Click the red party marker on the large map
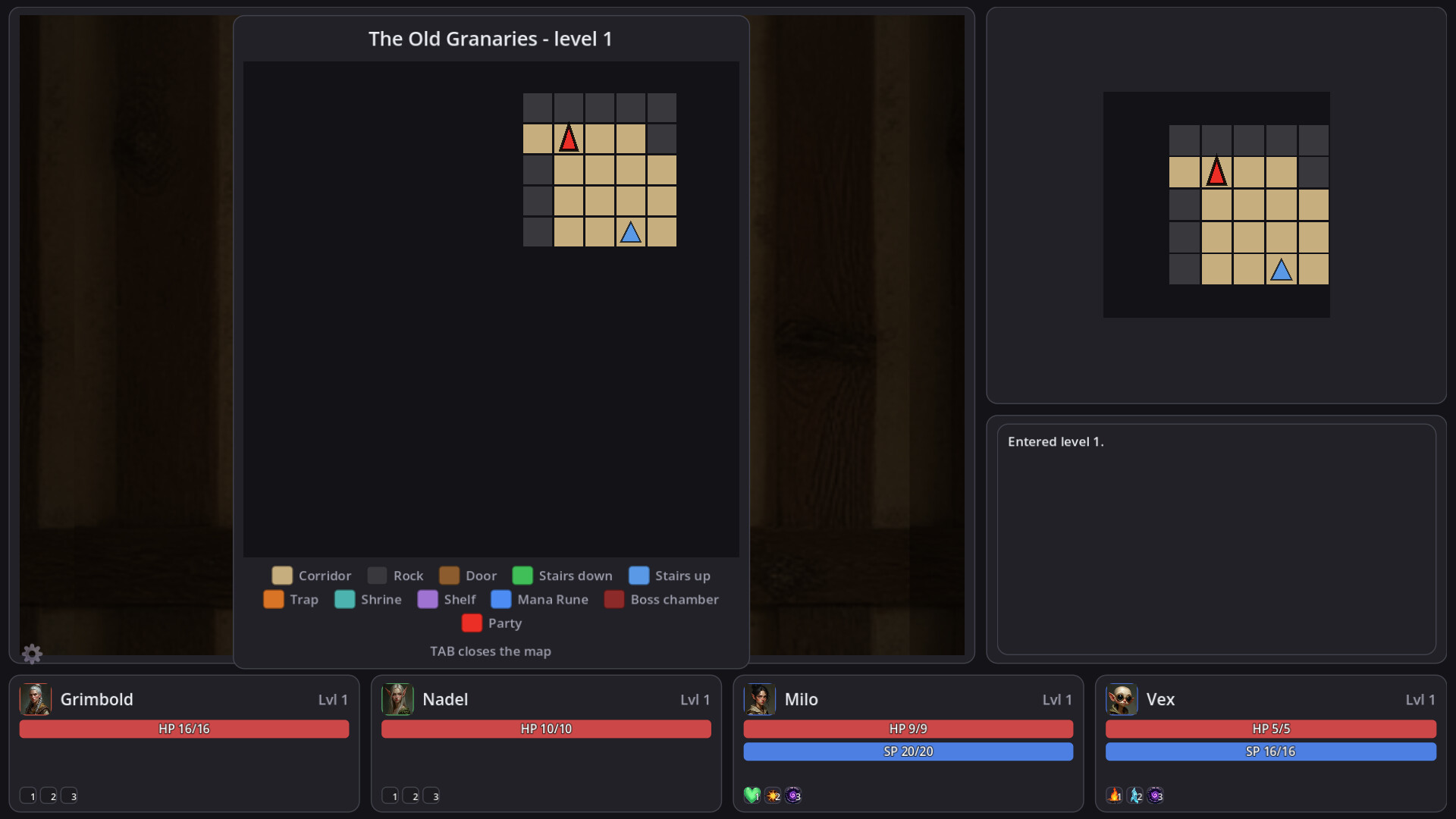Image resolution: width=1456 pixels, height=819 pixels. [569, 139]
